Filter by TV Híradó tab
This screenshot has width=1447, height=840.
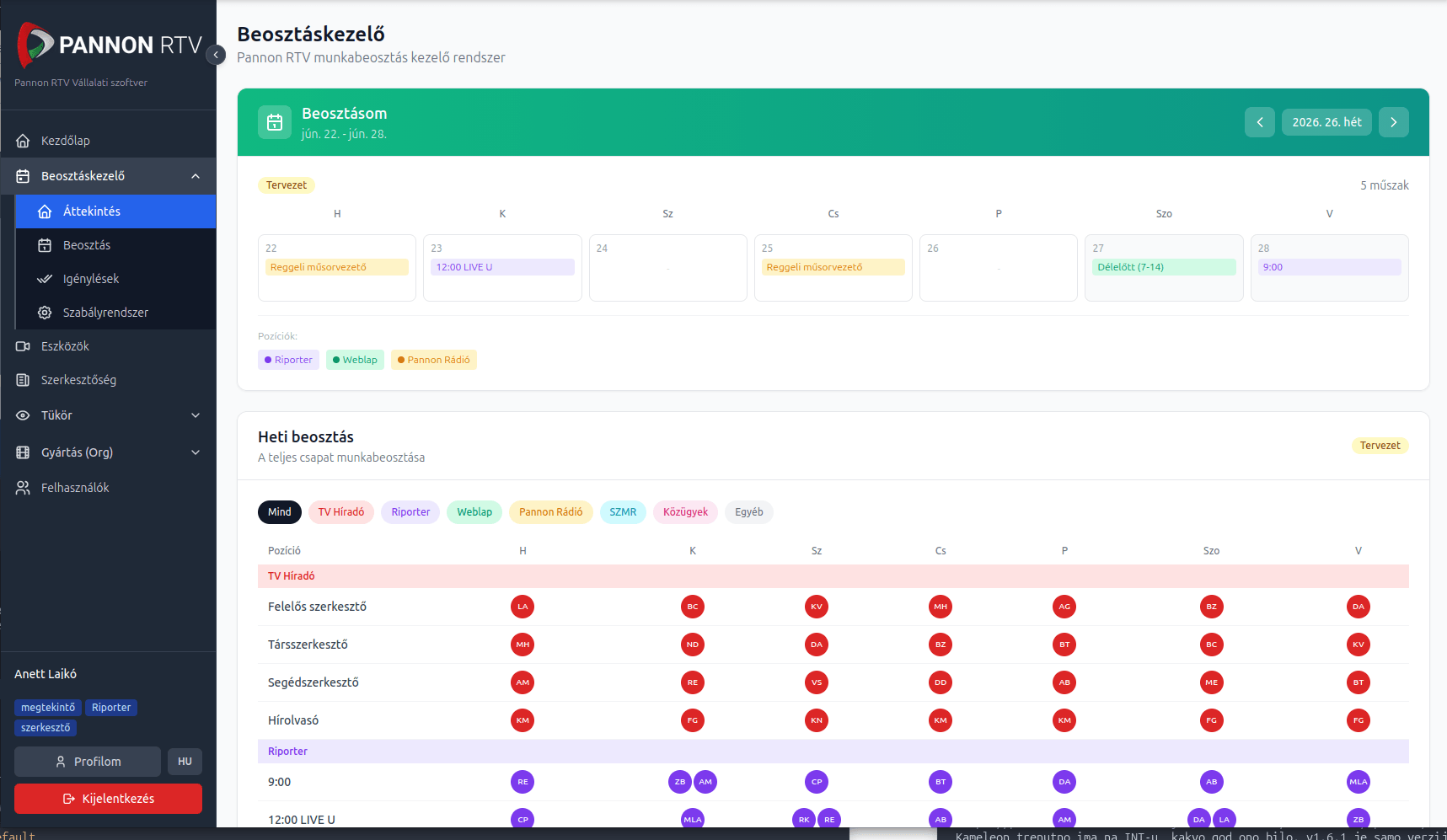[341, 512]
